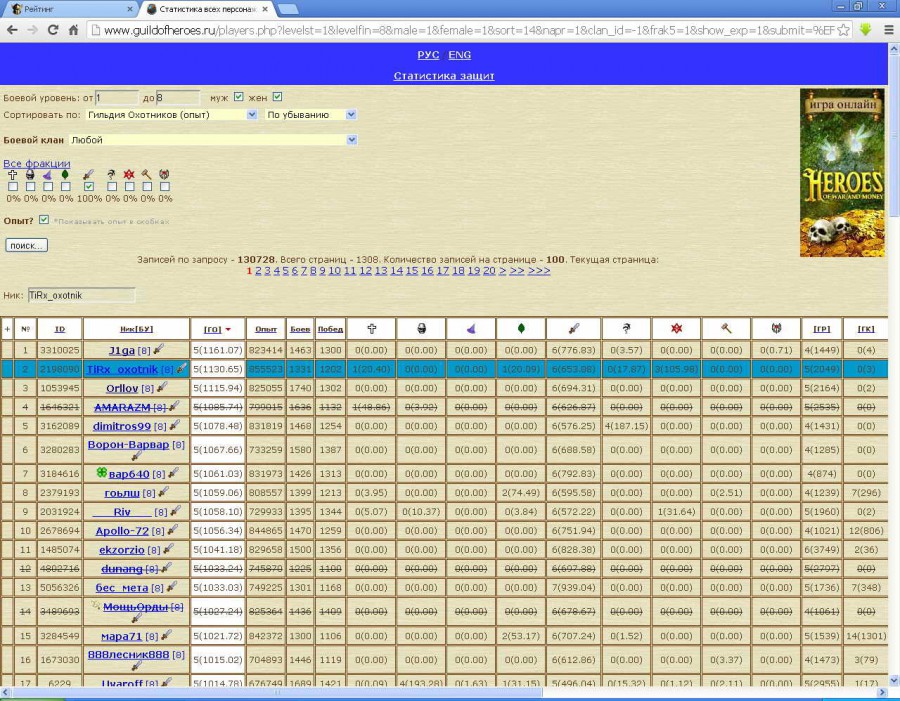Go to results page 20

pos(489,270)
